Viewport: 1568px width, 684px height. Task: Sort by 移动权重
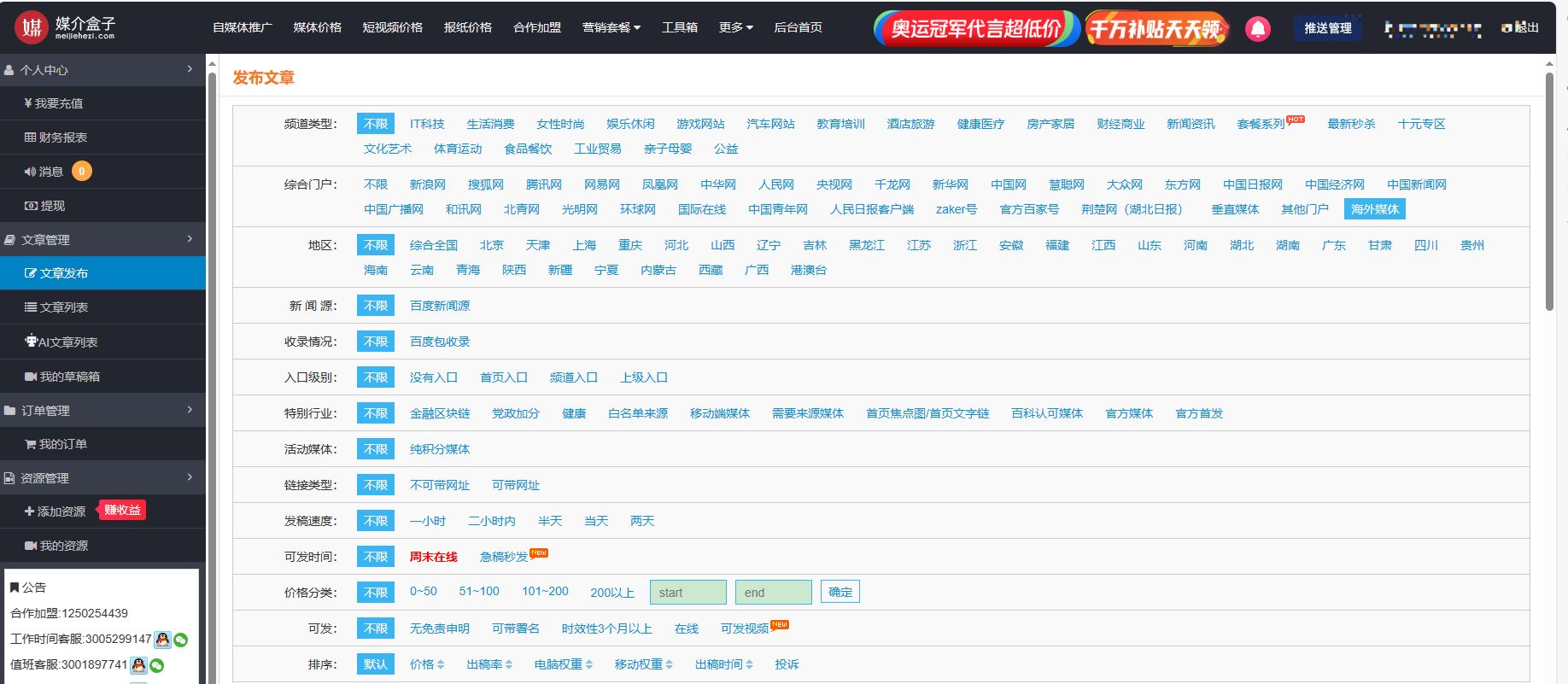pyautogui.click(x=644, y=664)
